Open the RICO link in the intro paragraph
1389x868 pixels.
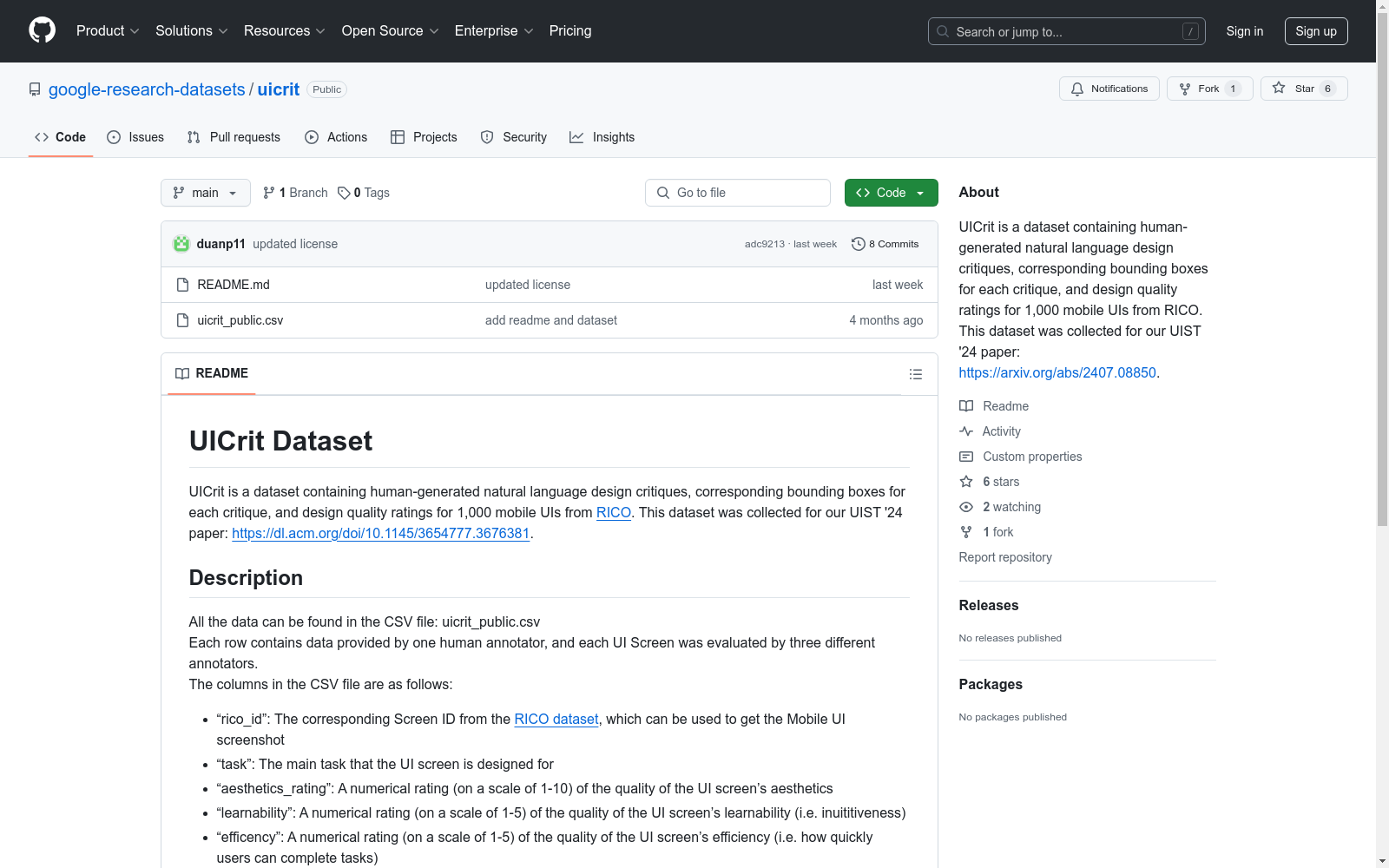pyautogui.click(x=614, y=512)
